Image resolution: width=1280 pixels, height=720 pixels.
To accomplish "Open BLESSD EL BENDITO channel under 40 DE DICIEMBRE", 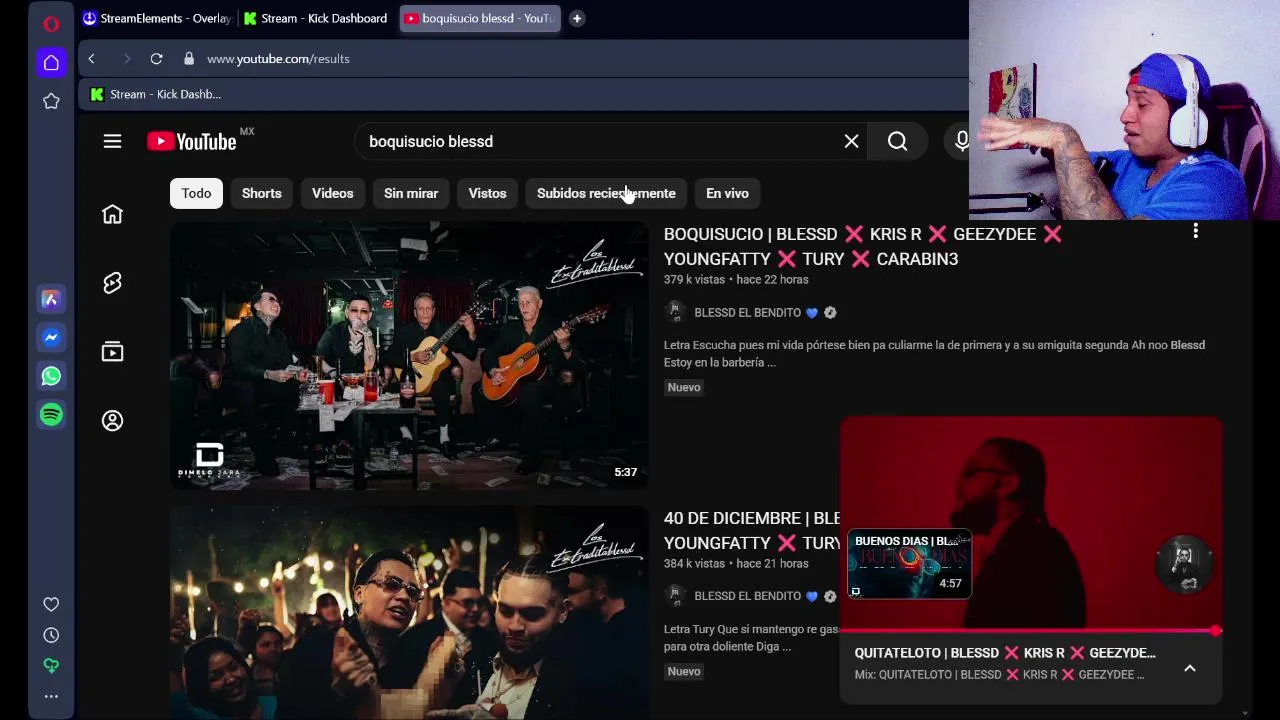I will point(747,596).
